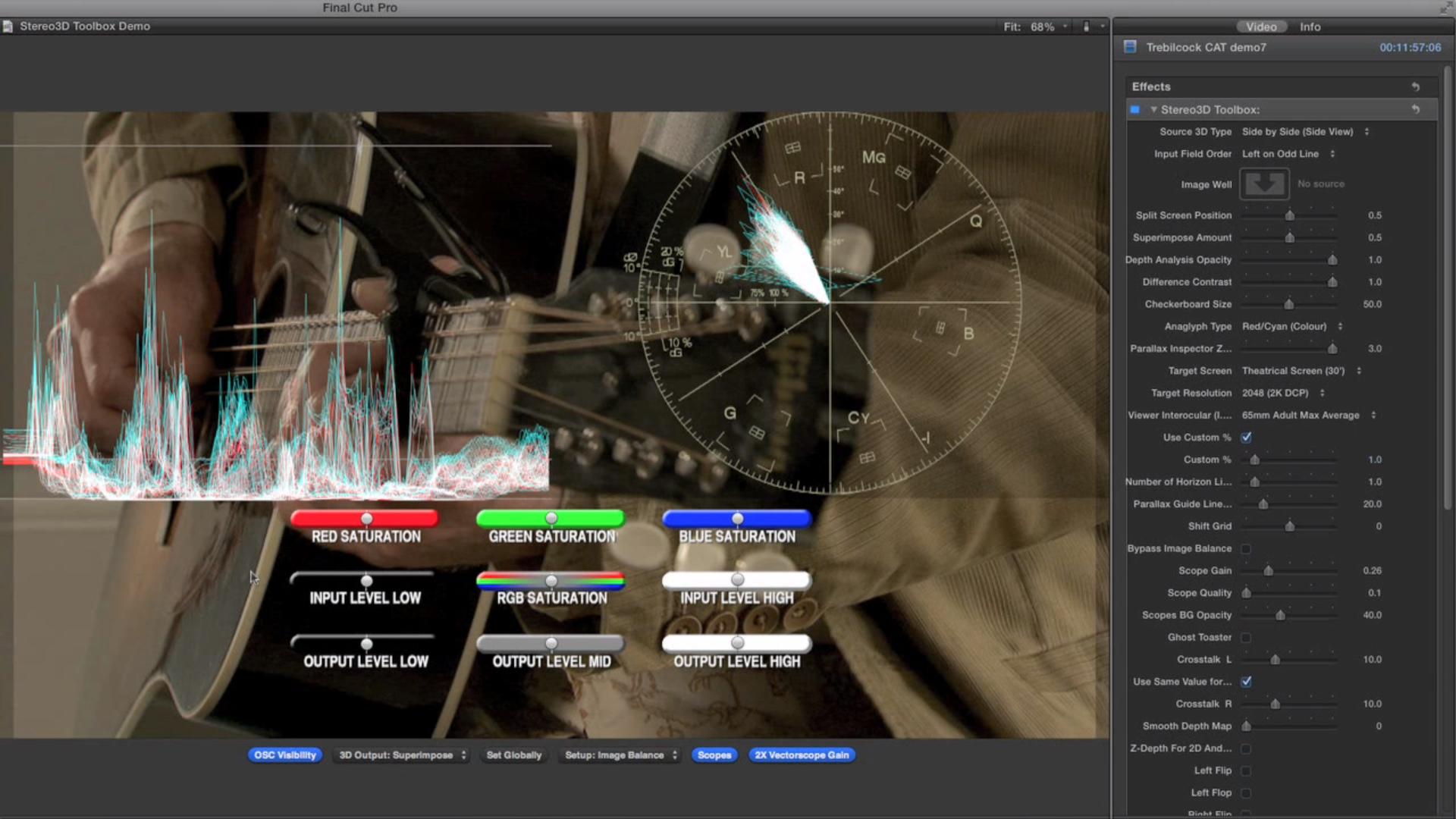The image size is (1456, 819).
Task: Click Output Level Mid slider handle
Action: pos(551,644)
